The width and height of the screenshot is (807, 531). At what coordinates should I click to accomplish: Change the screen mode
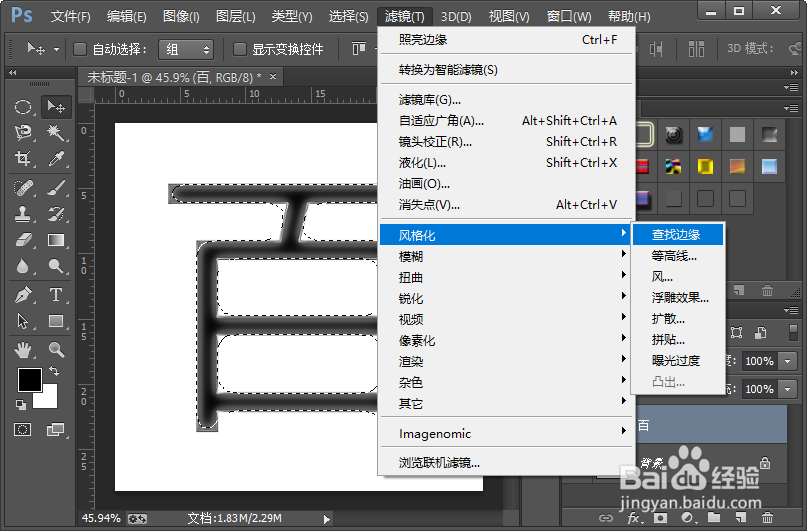55,430
